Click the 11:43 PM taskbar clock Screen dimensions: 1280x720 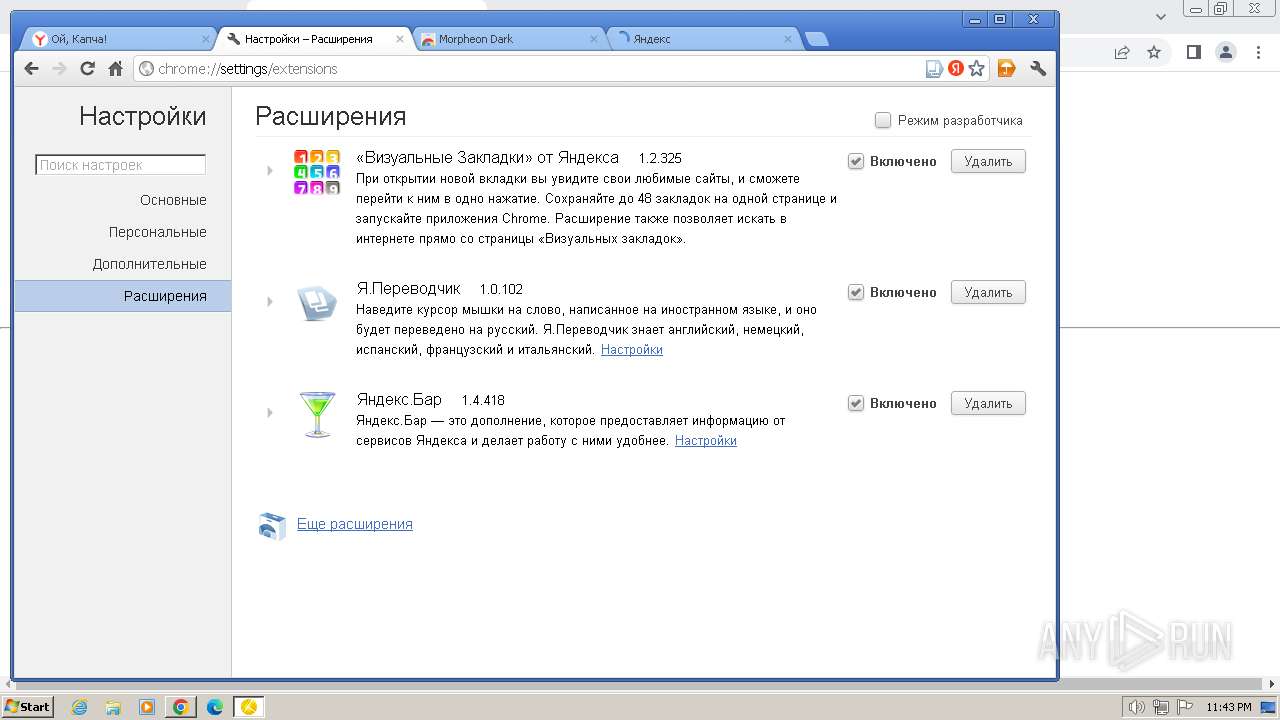[x=1229, y=707]
